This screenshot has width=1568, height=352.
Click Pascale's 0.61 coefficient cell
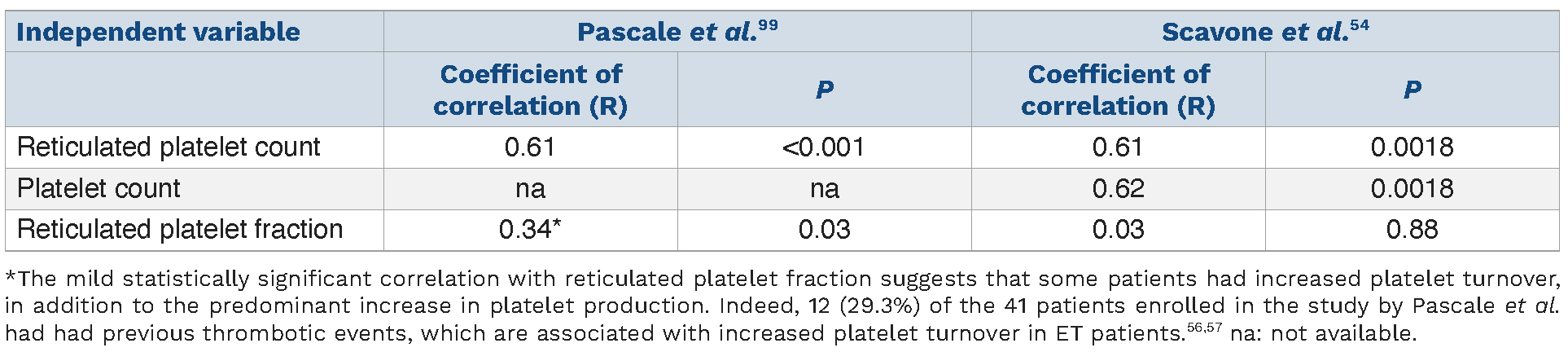[530, 147]
